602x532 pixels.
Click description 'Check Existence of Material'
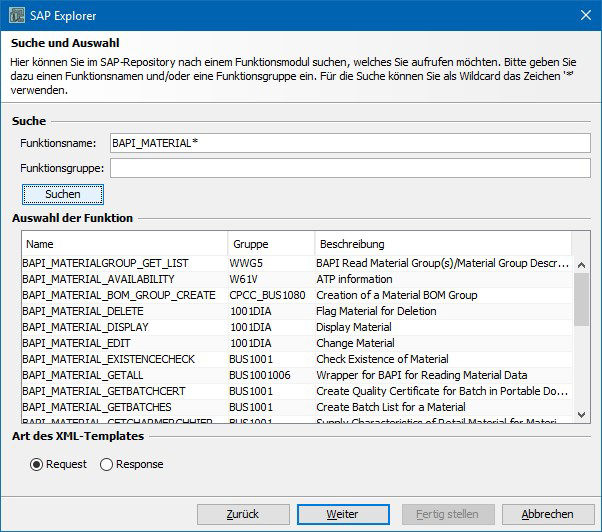pyautogui.click(x=382, y=359)
